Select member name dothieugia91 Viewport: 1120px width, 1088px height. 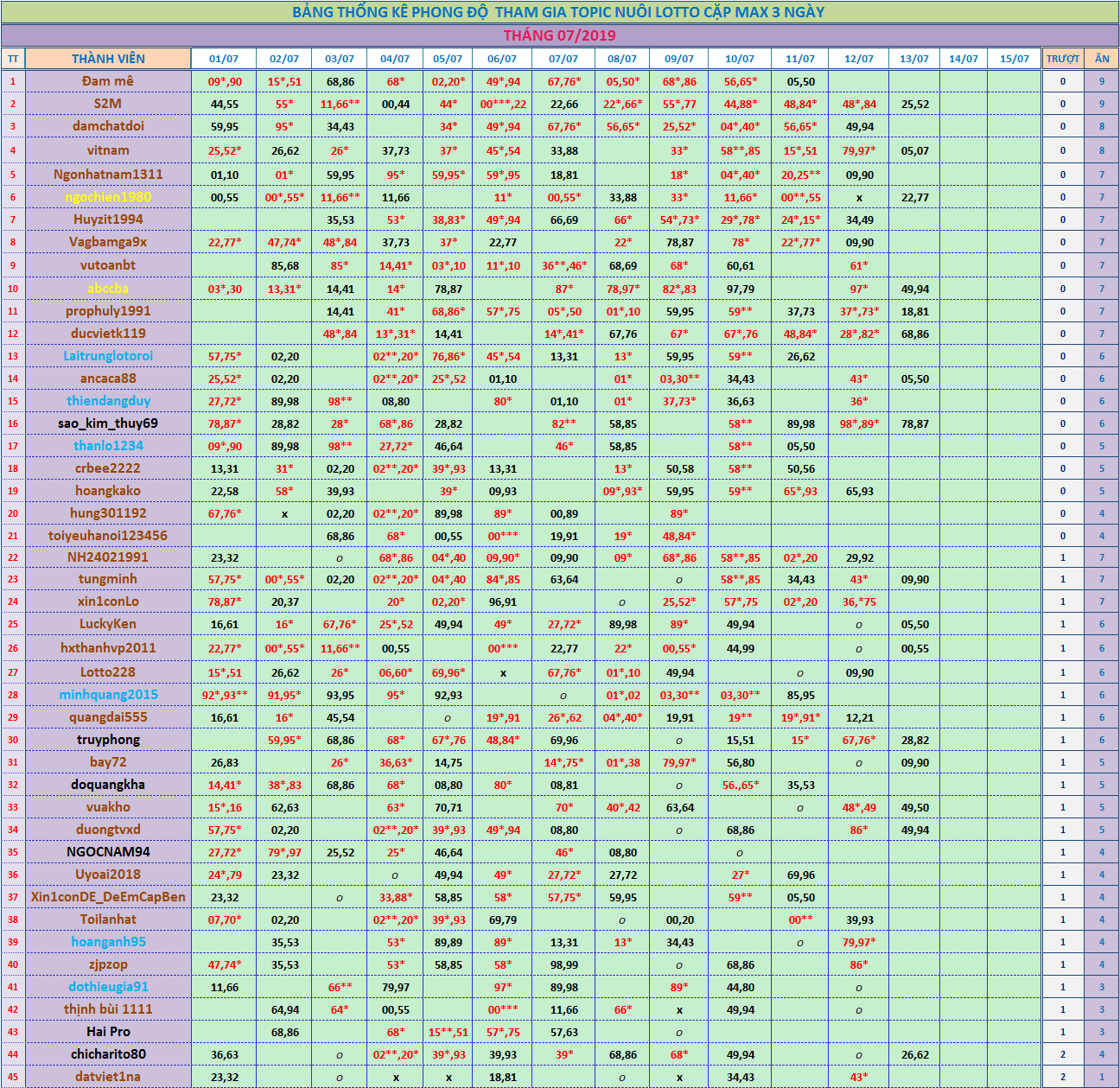pos(108,987)
